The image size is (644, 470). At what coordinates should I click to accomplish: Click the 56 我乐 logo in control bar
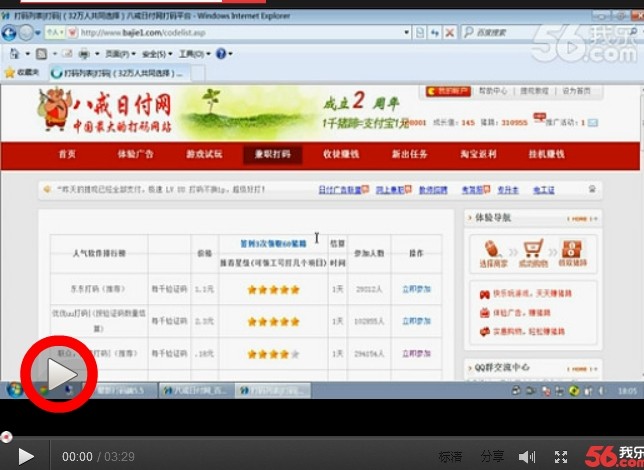coord(614,457)
